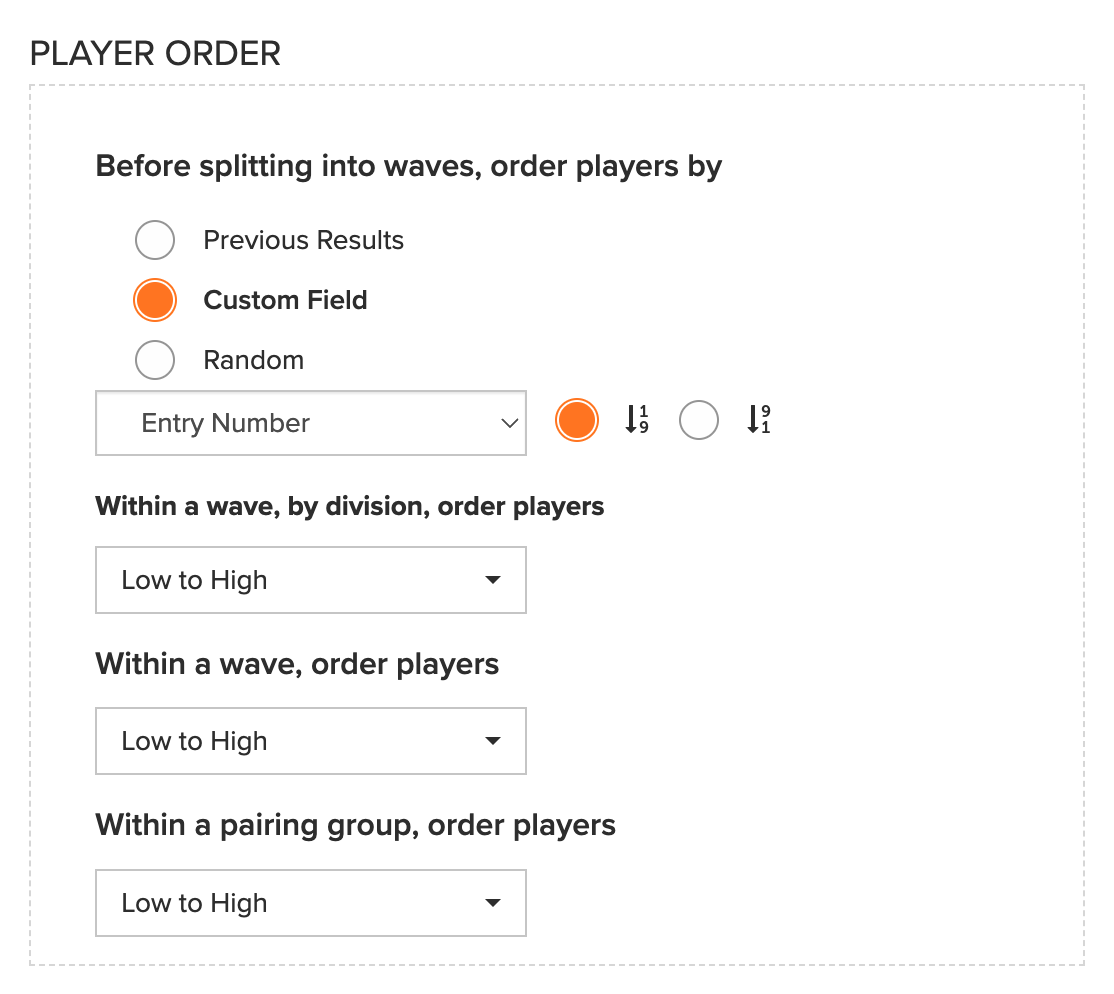1114x994 pixels.
Task: Open the Entry Number custom field dropdown
Action: pos(311,423)
